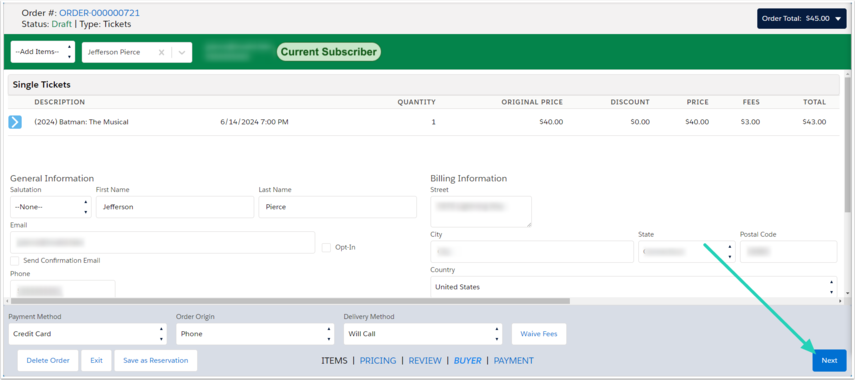
Task: Open the --Add Items-- dropdown
Action: (43, 52)
